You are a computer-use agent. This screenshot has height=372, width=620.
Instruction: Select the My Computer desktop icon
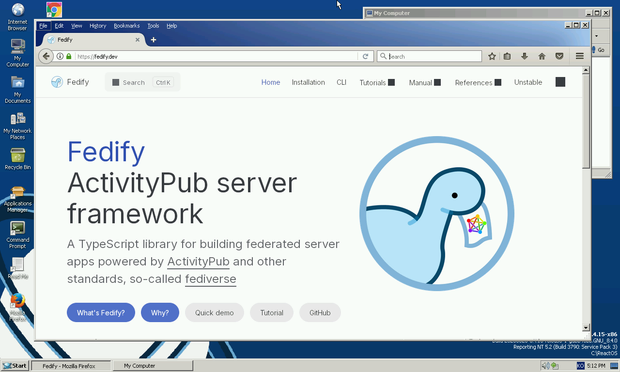tap(17, 53)
